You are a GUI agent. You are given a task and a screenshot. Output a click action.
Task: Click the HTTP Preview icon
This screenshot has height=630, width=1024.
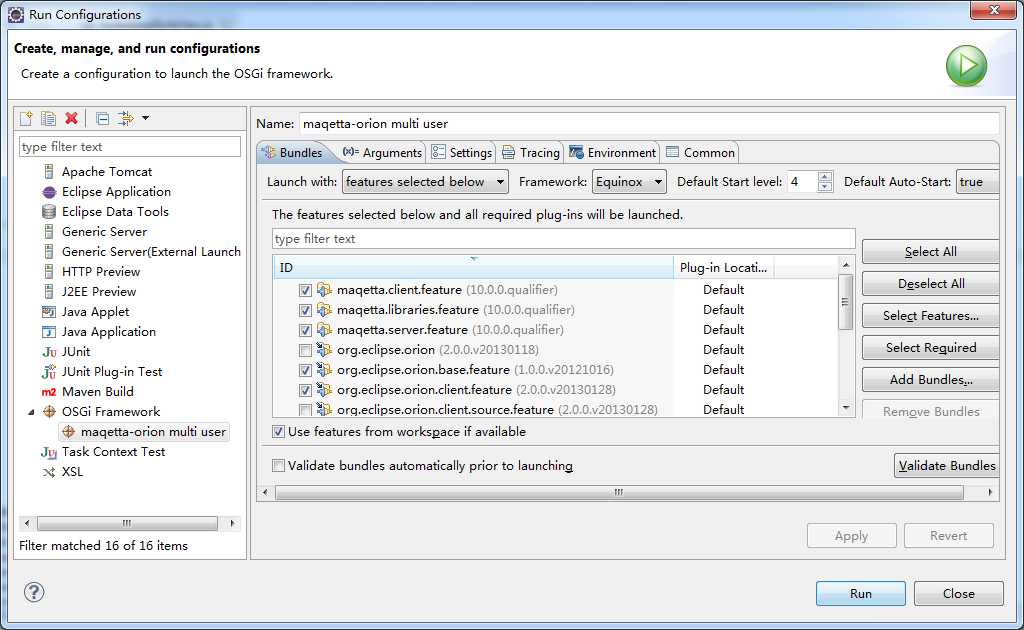tap(49, 272)
